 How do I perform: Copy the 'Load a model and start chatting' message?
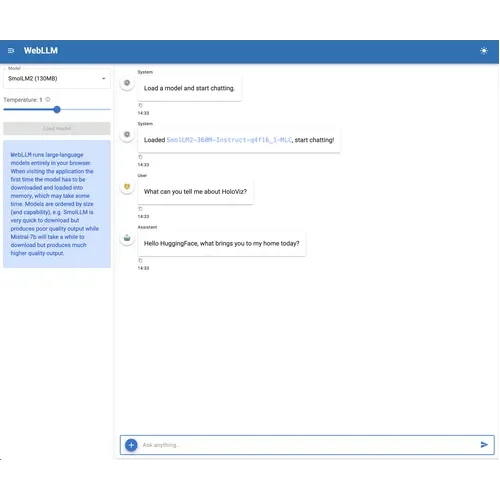coord(140,105)
